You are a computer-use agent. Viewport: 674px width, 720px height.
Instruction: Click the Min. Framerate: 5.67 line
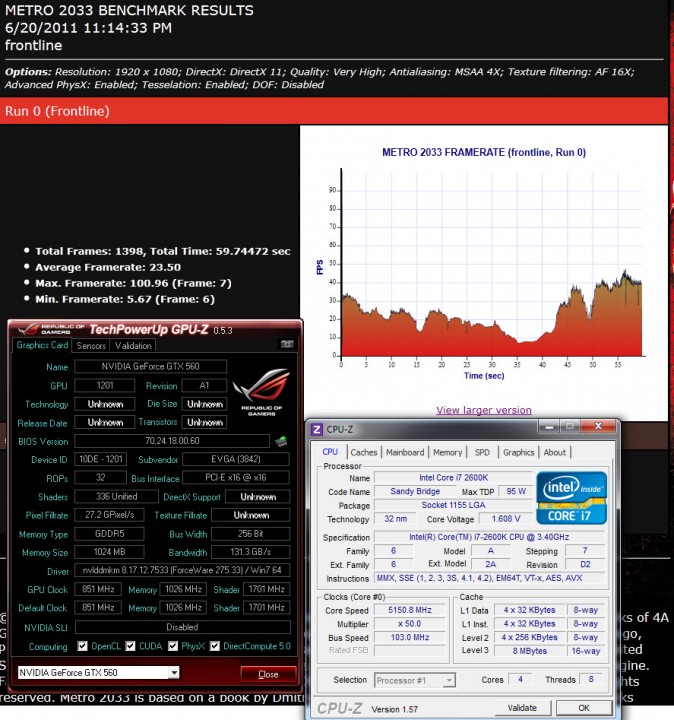click(125, 299)
